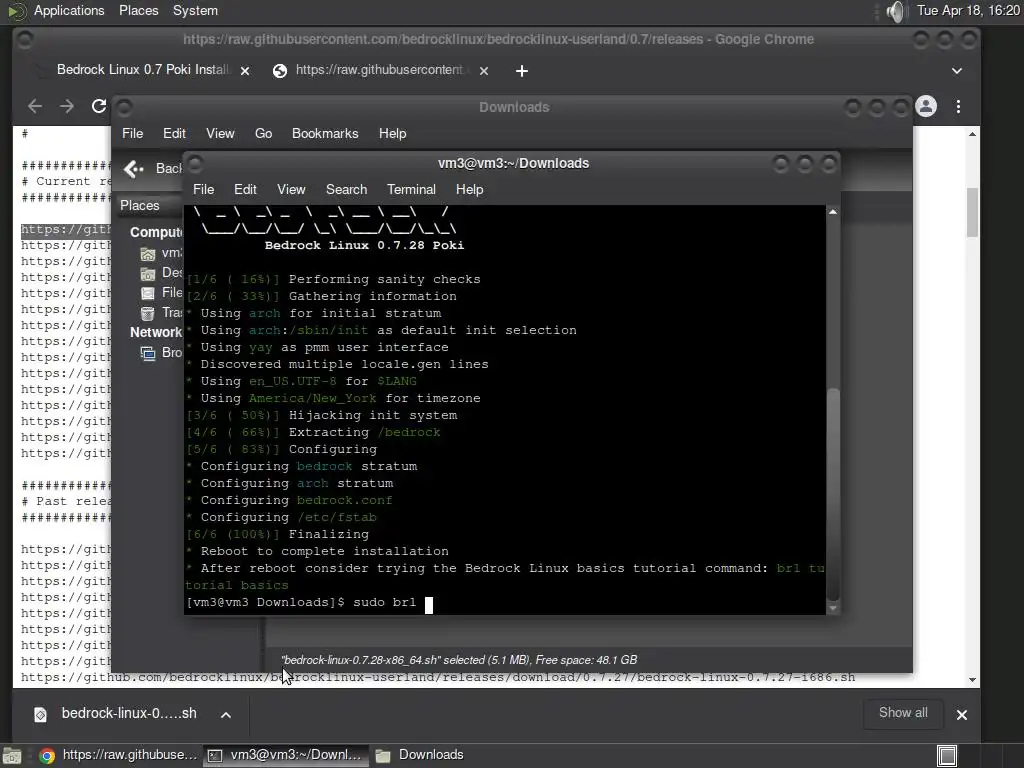This screenshot has width=1024, height=768.
Task: Click the Tue Apr 18 clock
Action: tap(968, 10)
